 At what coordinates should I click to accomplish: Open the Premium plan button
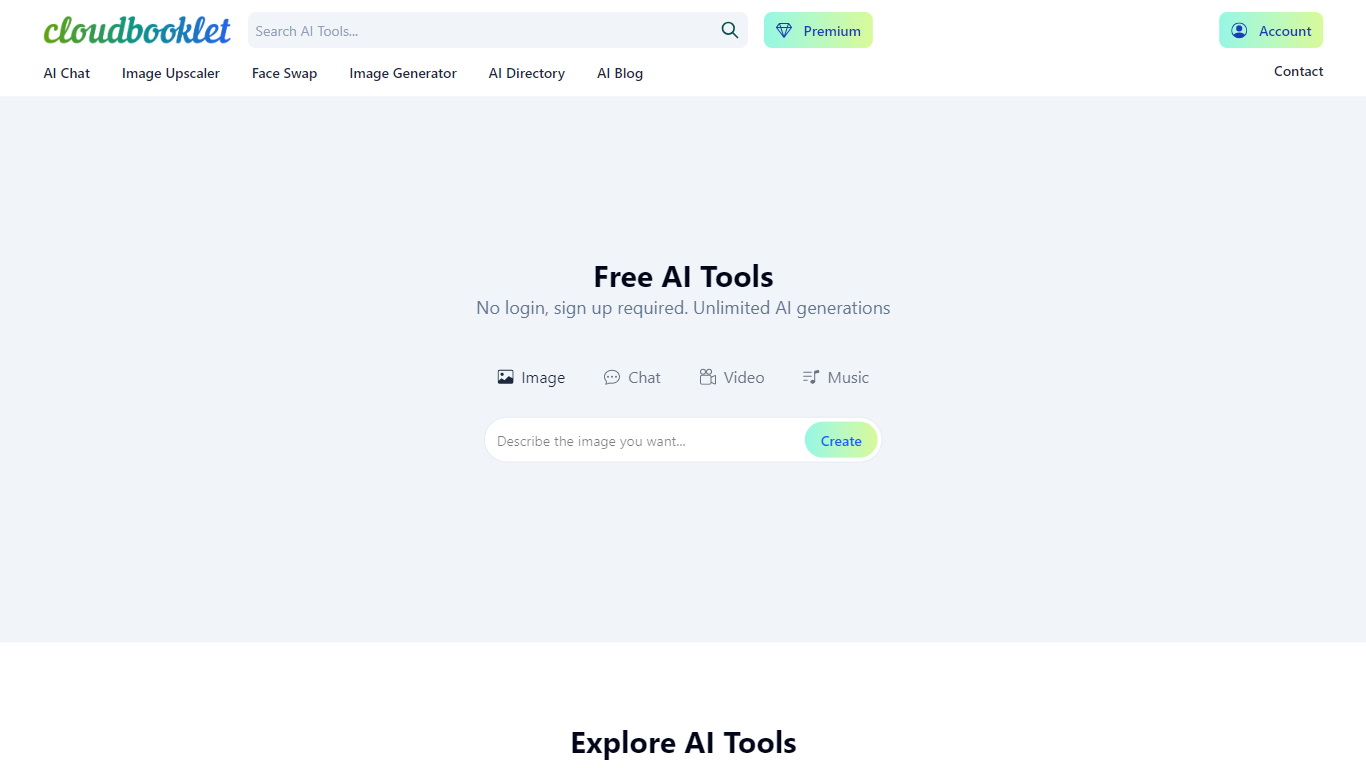pyautogui.click(x=818, y=30)
